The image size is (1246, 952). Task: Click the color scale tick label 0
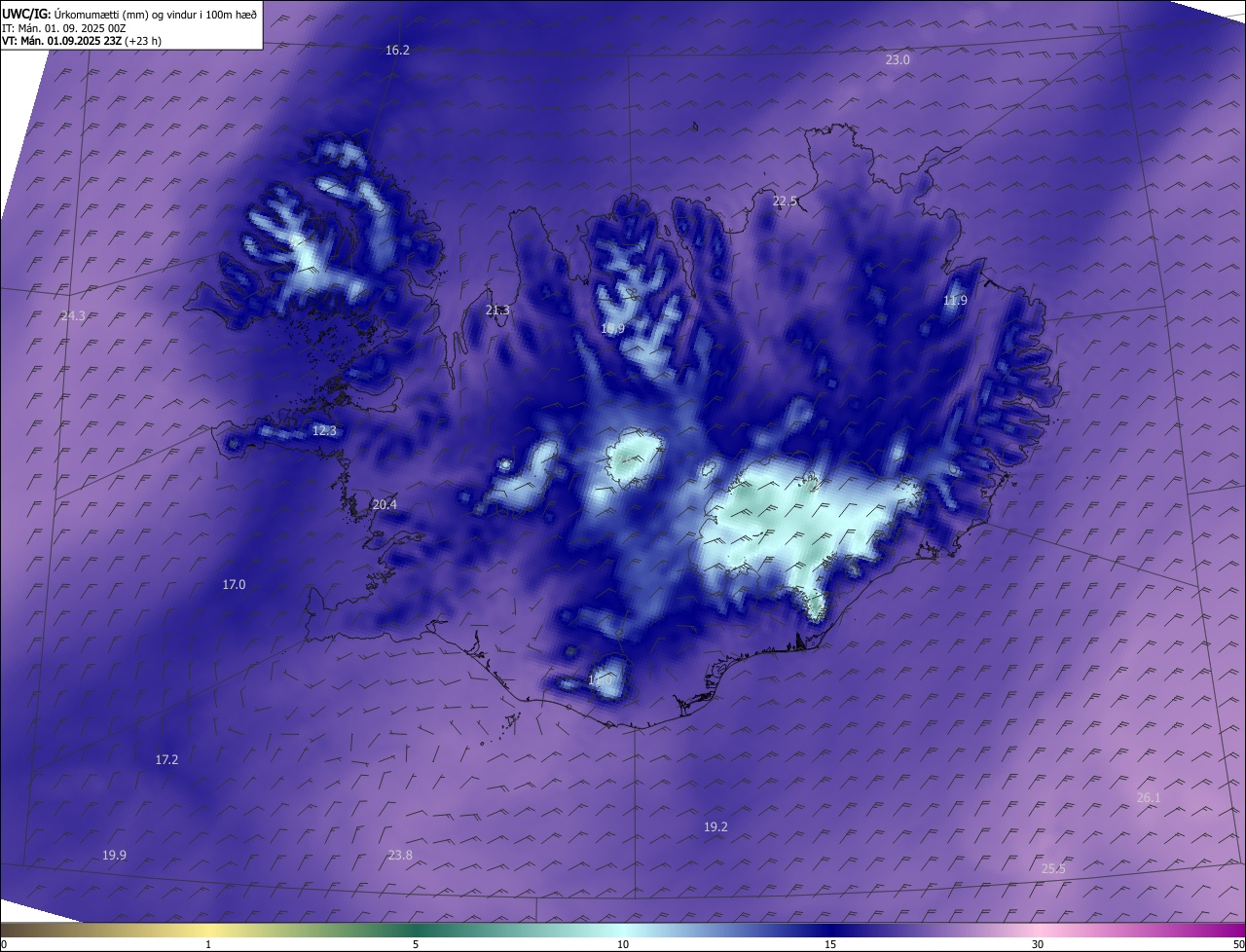(x=4, y=944)
